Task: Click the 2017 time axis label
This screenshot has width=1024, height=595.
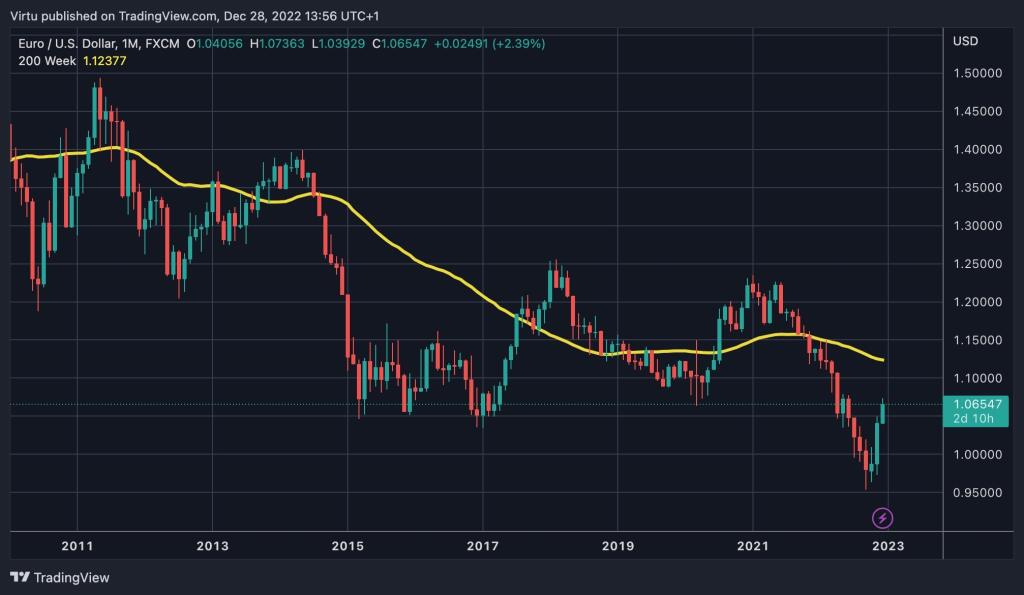Action: 483,546
